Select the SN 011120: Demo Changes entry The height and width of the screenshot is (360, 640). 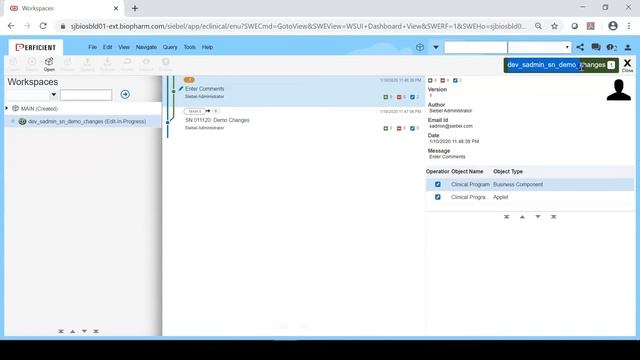[294, 122]
